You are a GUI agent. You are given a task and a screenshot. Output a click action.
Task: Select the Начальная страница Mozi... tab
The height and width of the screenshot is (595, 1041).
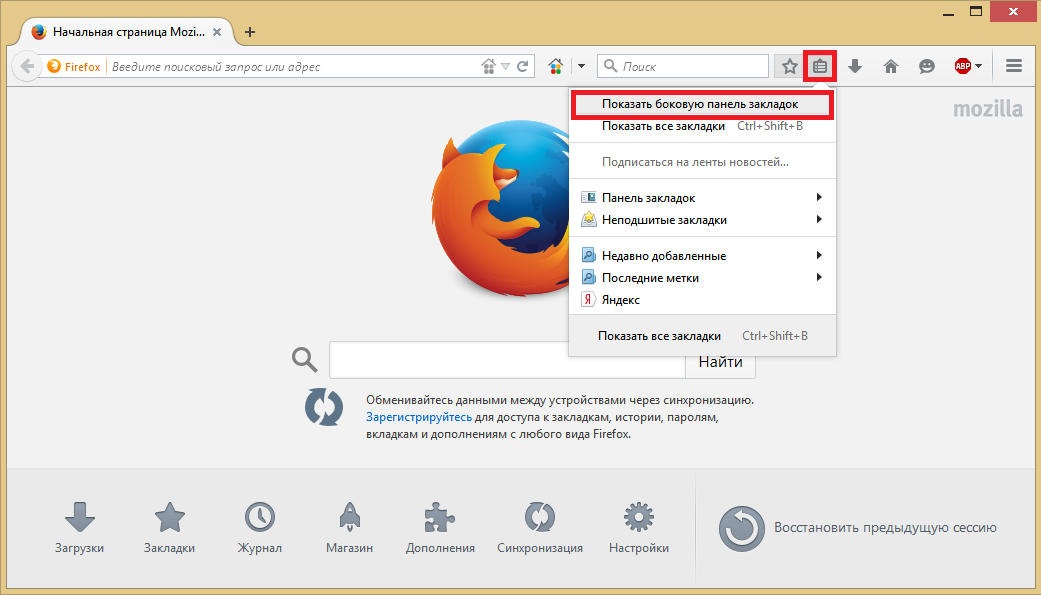[x=127, y=32]
